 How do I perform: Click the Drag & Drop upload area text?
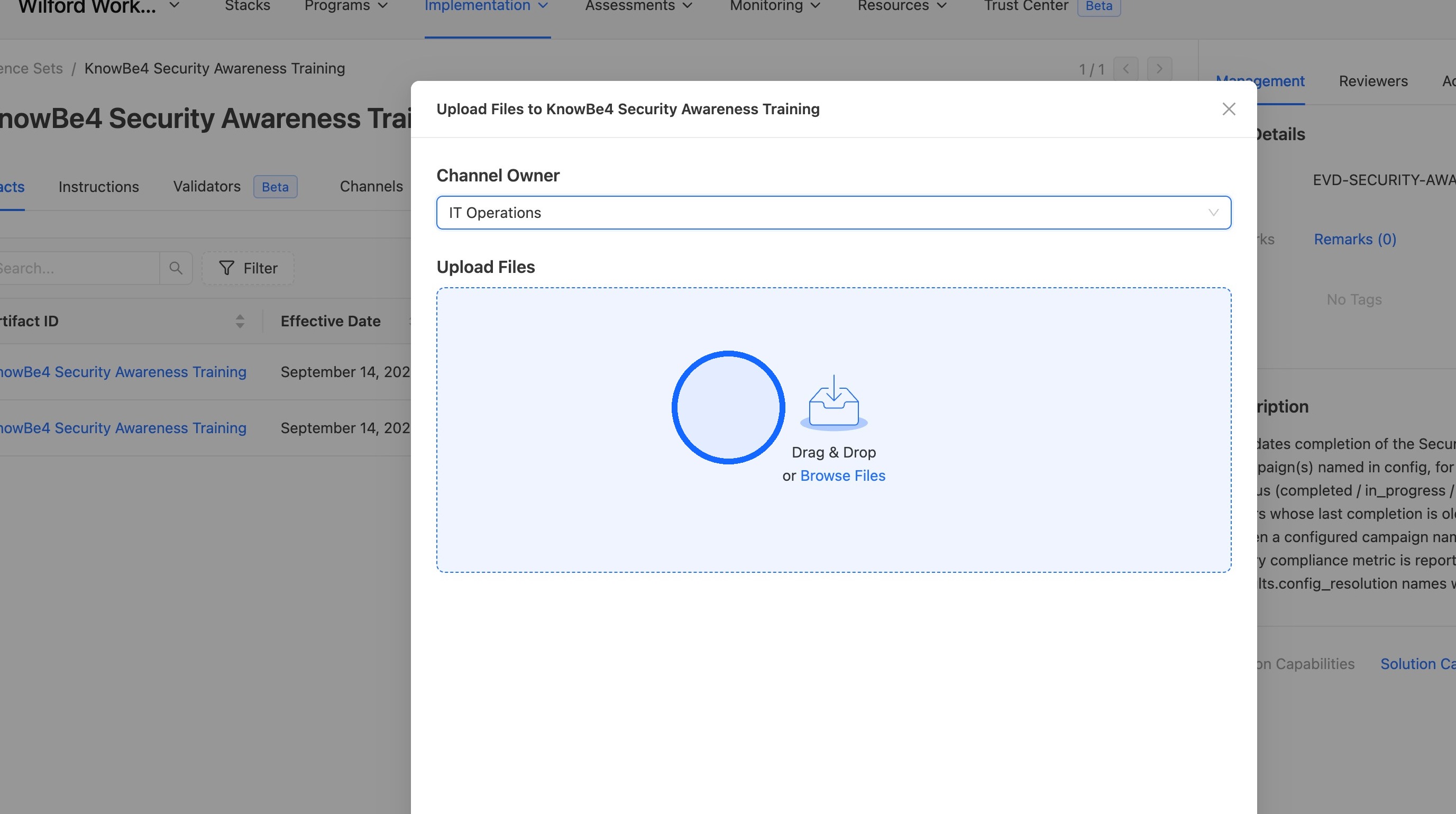pyautogui.click(x=834, y=453)
